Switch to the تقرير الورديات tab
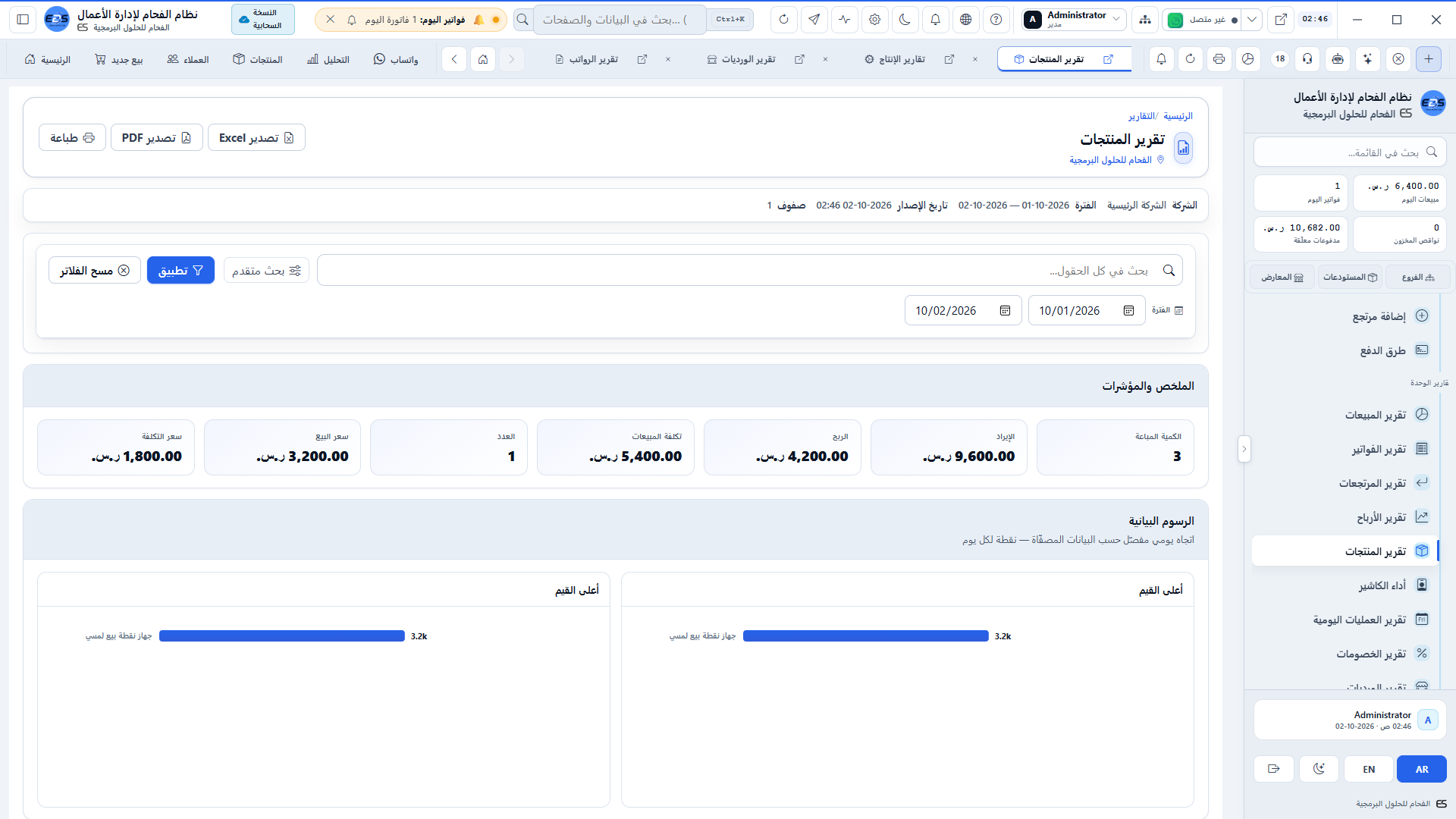Screen dimensions: 1456x819 [x=741, y=59]
